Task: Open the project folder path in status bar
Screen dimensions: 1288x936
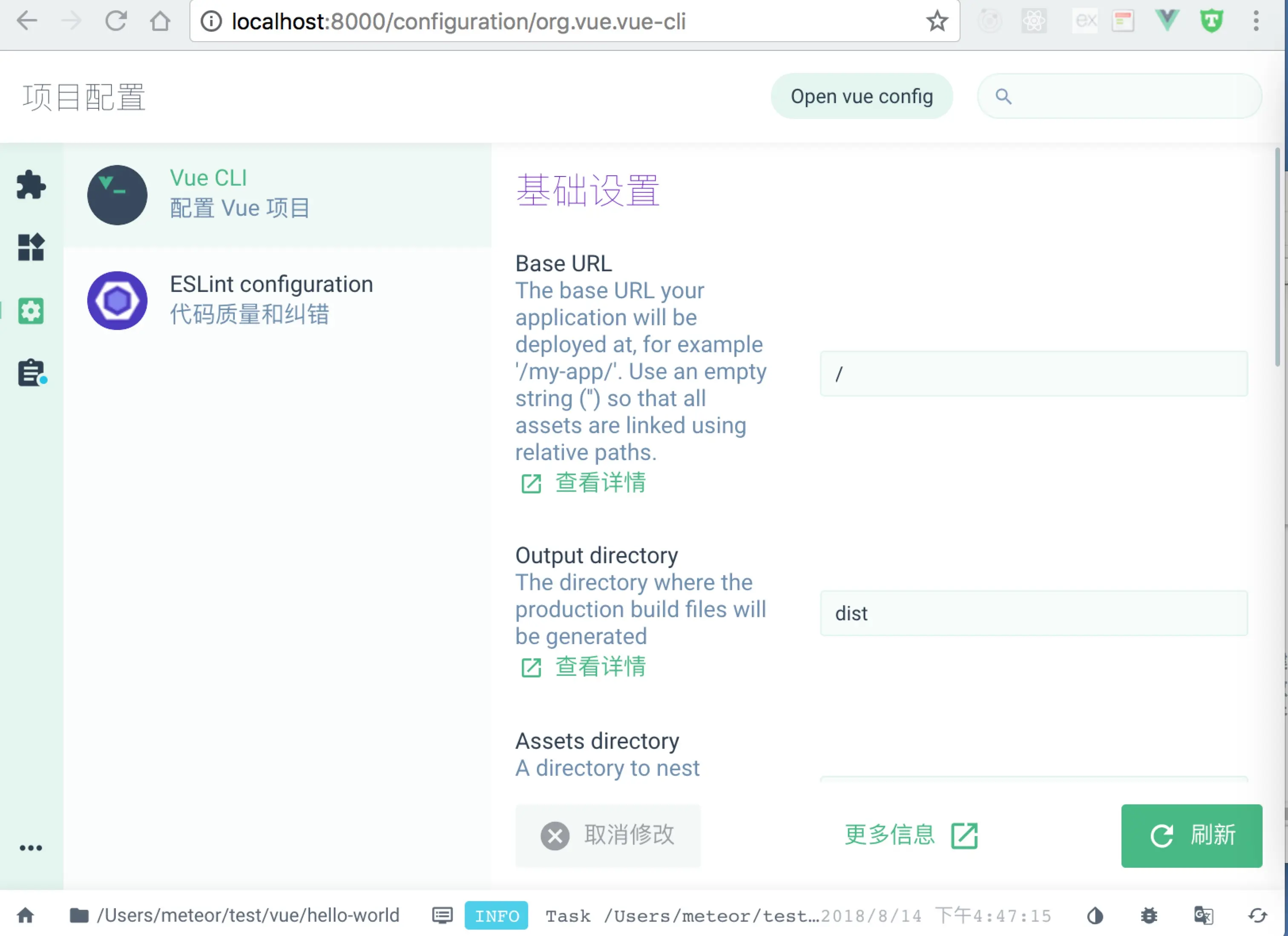Action: [x=235, y=916]
